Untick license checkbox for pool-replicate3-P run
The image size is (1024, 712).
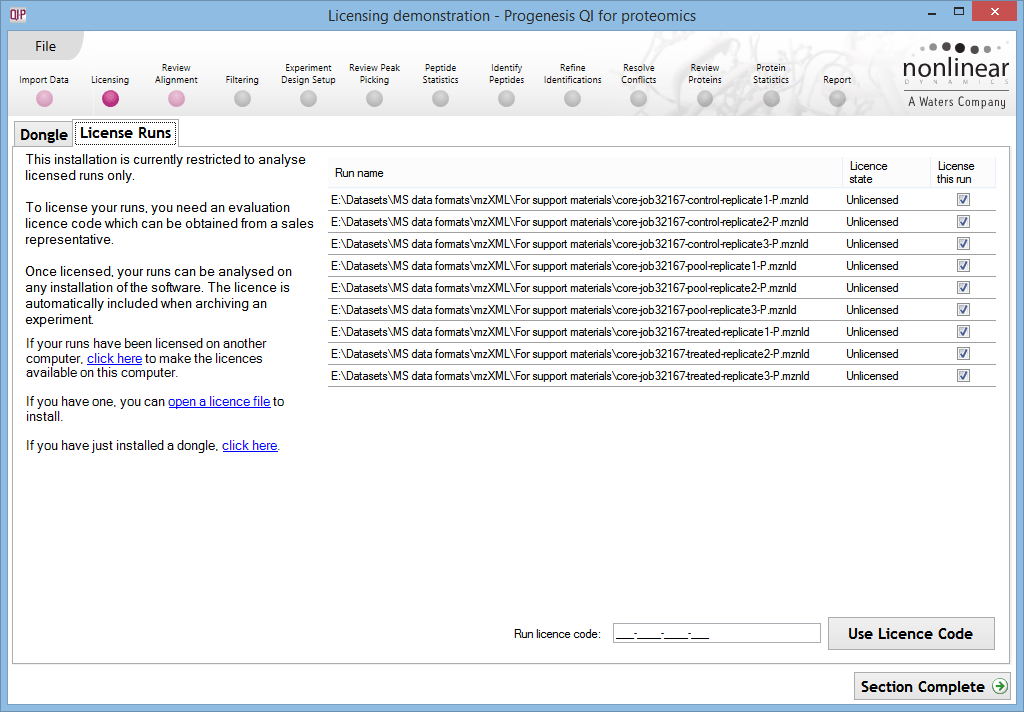click(963, 310)
